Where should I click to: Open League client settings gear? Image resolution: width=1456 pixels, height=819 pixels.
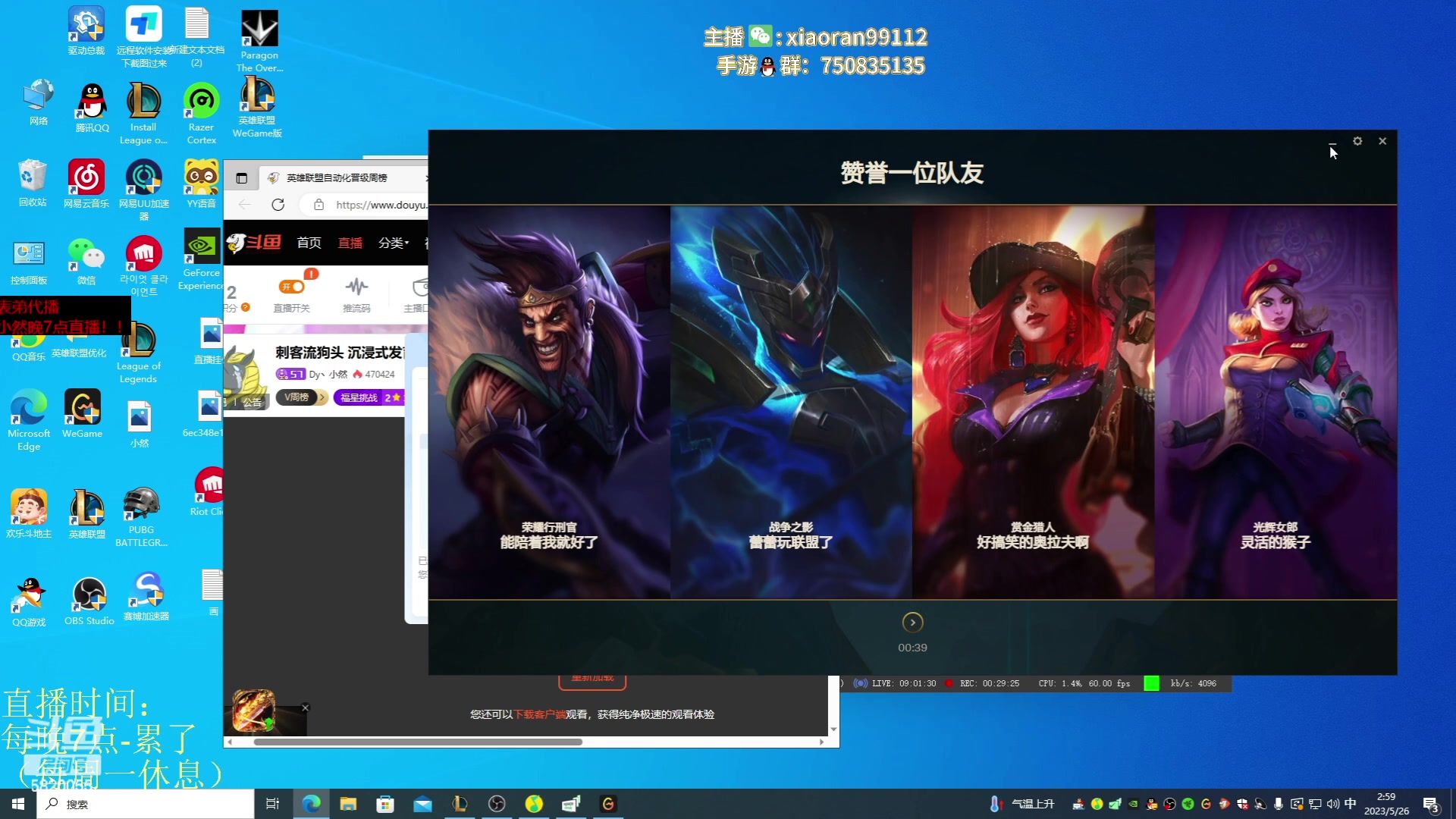(x=1357, y=141)
